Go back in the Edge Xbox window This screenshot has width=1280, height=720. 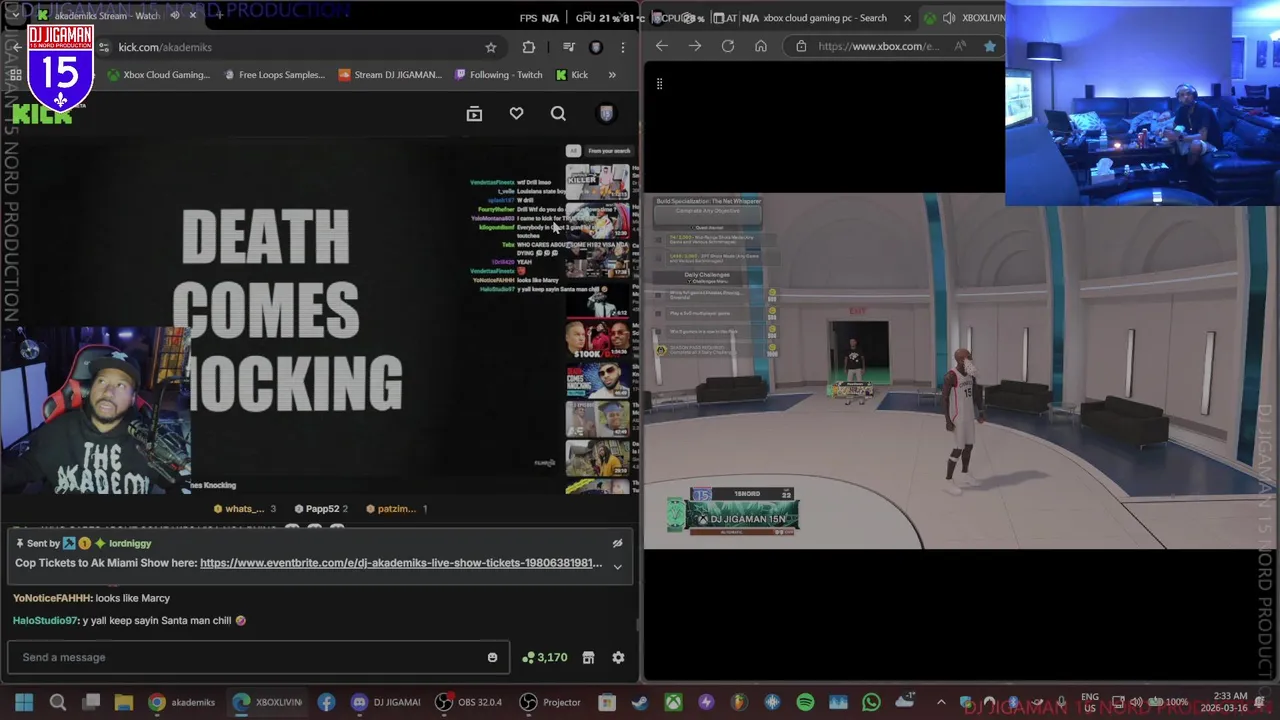(662, 46)
